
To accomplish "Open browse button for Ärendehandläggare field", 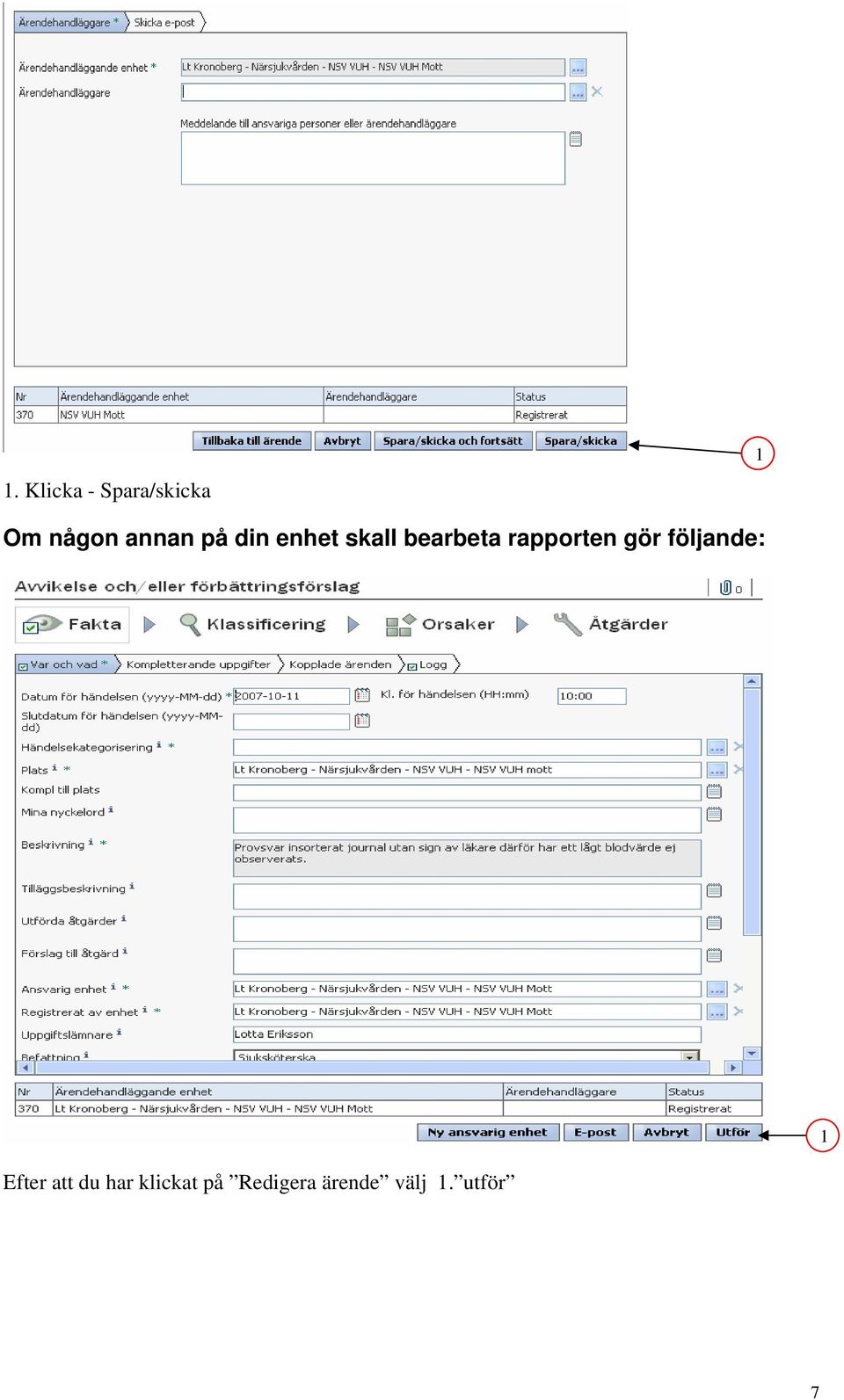I will coord(578,92).
